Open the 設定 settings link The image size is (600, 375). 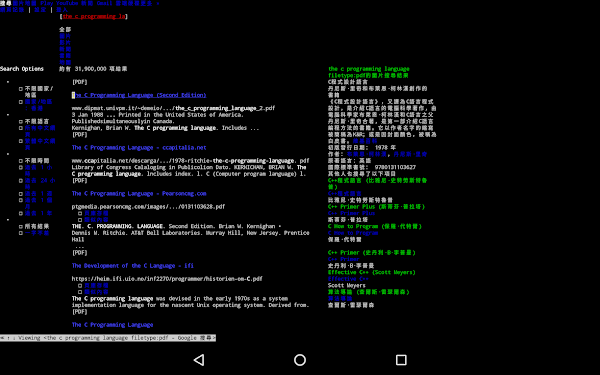click(40, 10)
